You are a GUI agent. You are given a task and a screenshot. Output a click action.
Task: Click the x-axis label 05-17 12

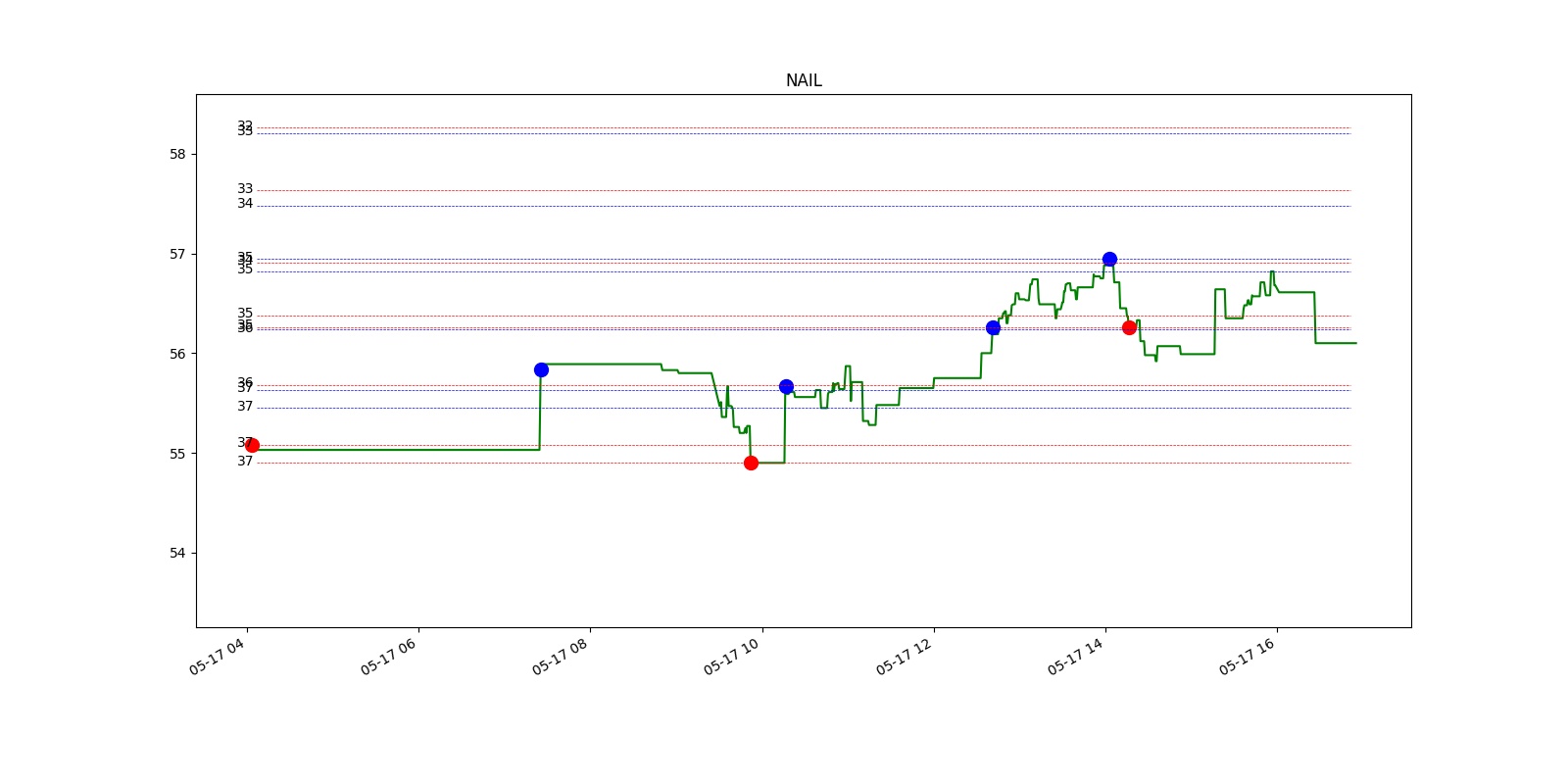pyautogui.click(x=904, y=657)
